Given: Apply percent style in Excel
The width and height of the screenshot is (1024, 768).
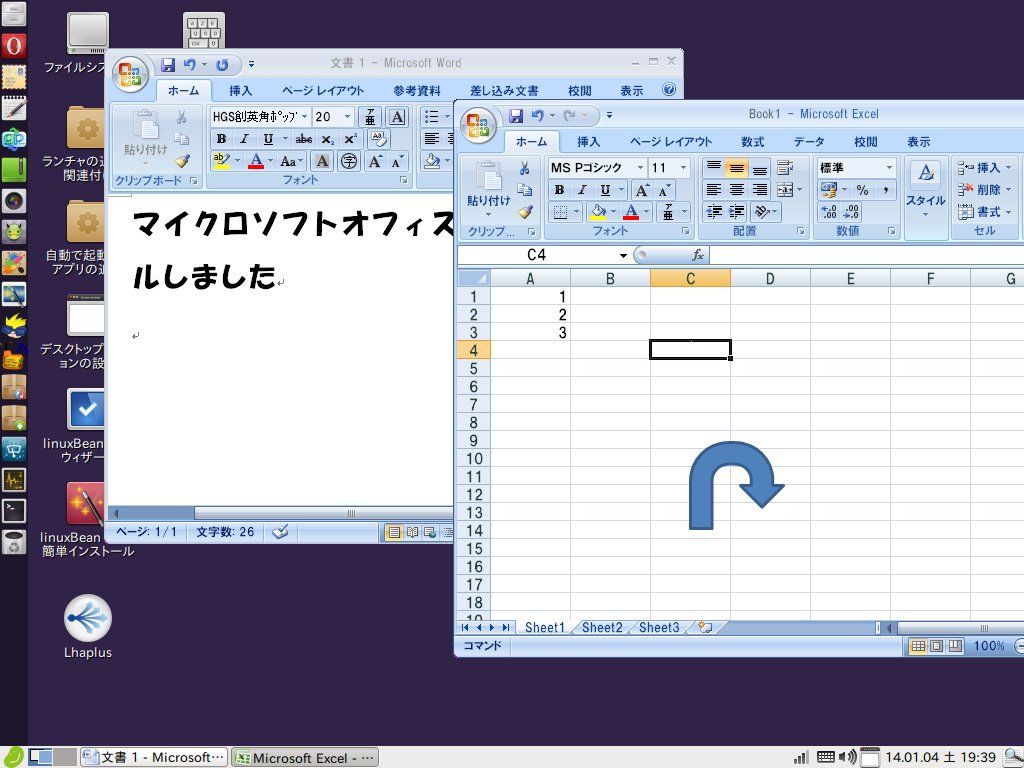Looking at the screenshot, I should 863,190.
